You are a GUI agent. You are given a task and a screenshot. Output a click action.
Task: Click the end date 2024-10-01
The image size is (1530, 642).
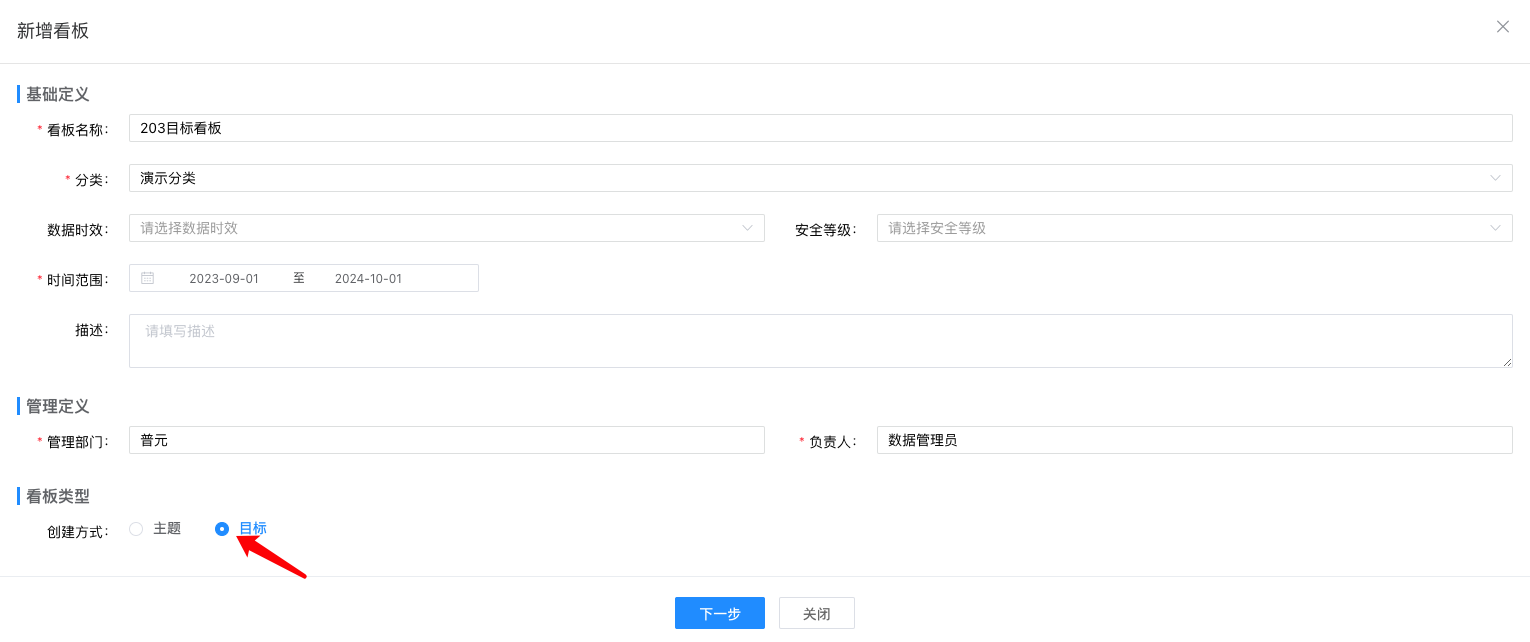coord(368,278)
